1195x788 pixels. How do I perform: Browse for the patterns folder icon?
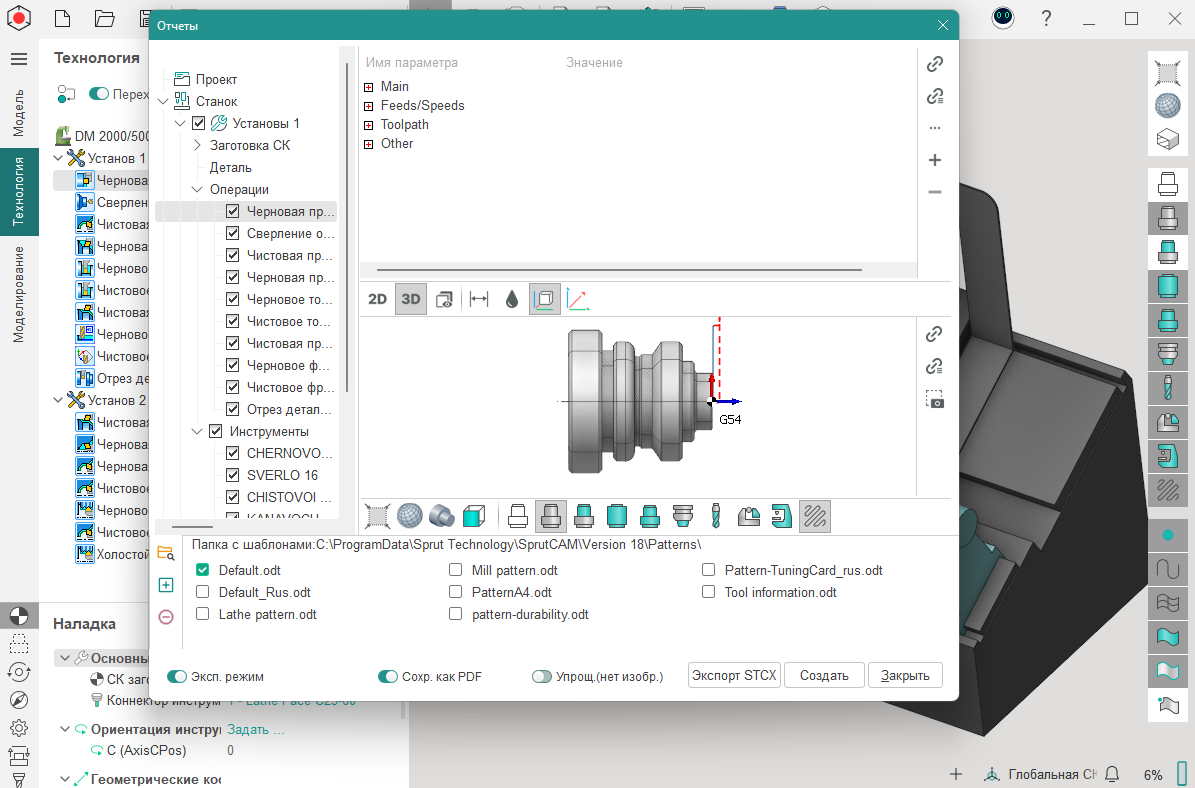point(166,553)
